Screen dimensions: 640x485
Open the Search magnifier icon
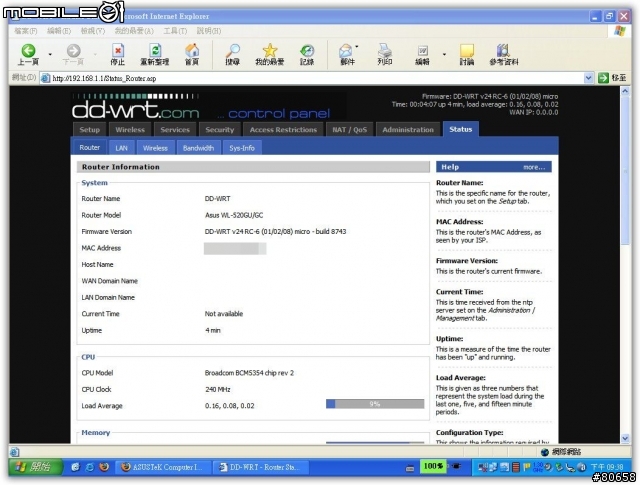(233, 51)
